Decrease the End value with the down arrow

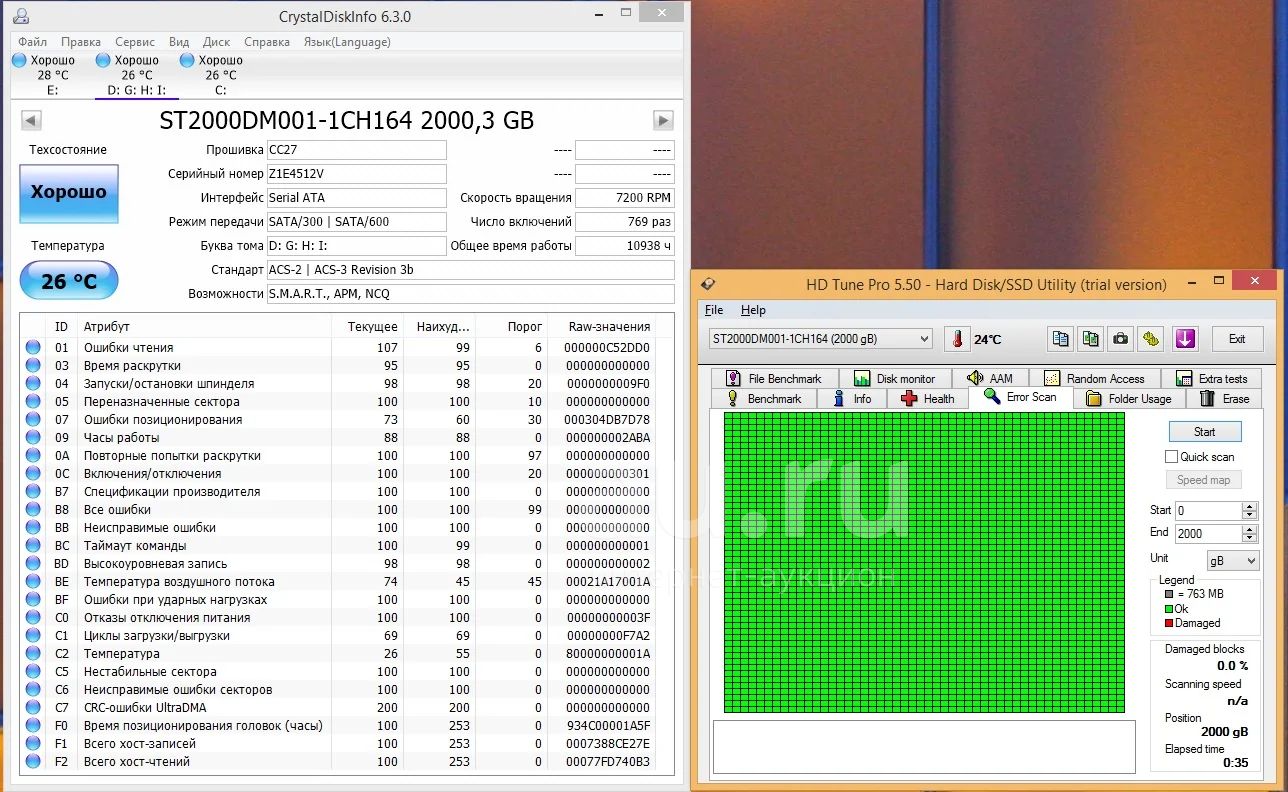(x=1249, y=538)
